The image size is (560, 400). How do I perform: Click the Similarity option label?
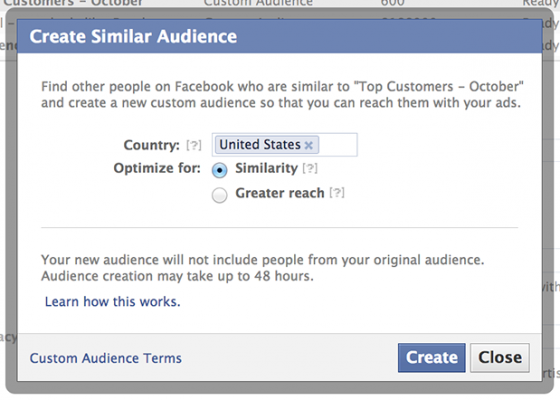point(266,168)
